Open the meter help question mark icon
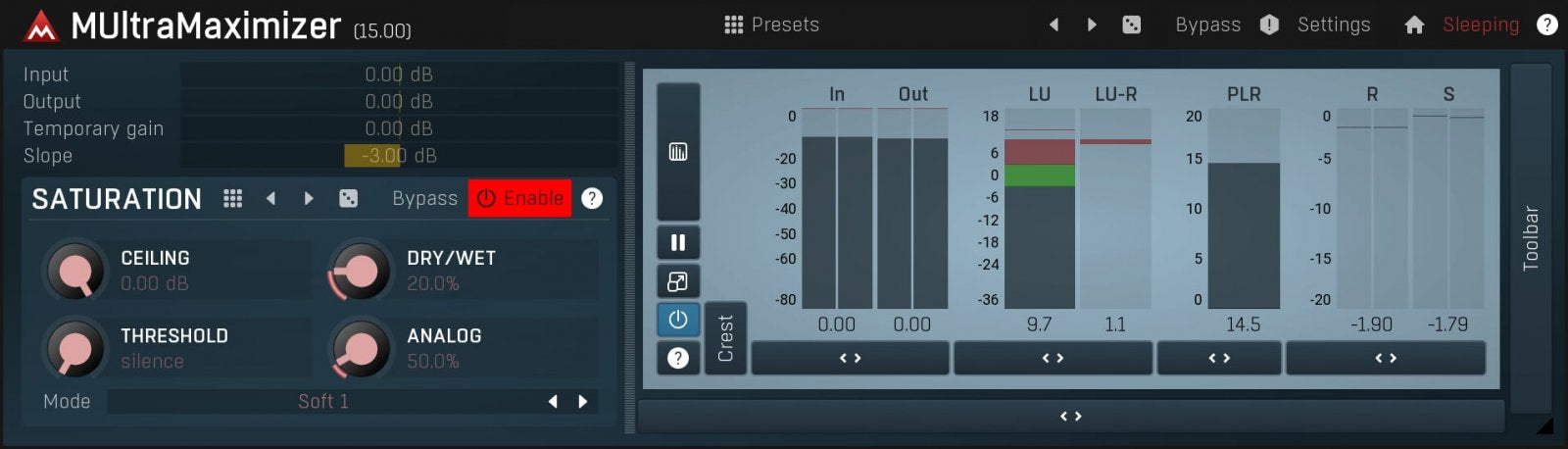The image size is (1568, 449). point(678,358)
